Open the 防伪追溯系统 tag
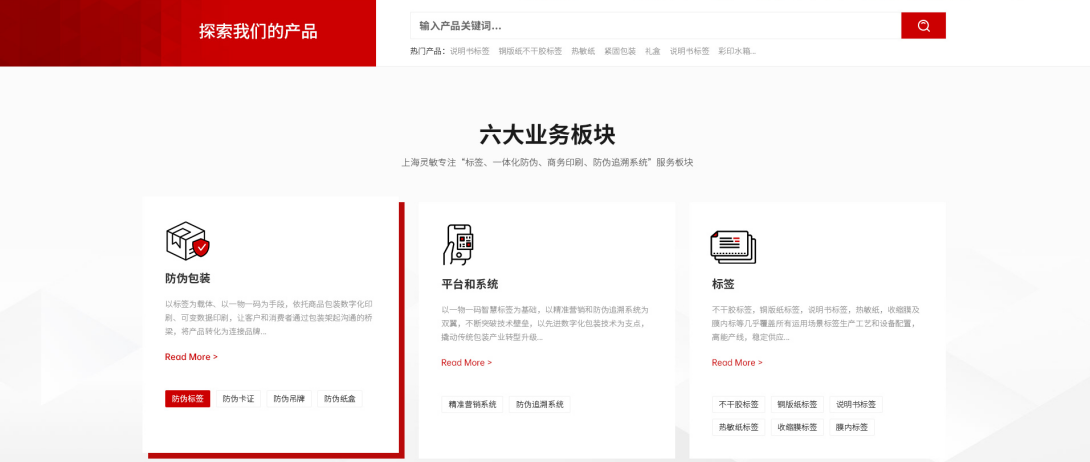1090x462 pixels. pyautogui.click(x=540, y=405)
